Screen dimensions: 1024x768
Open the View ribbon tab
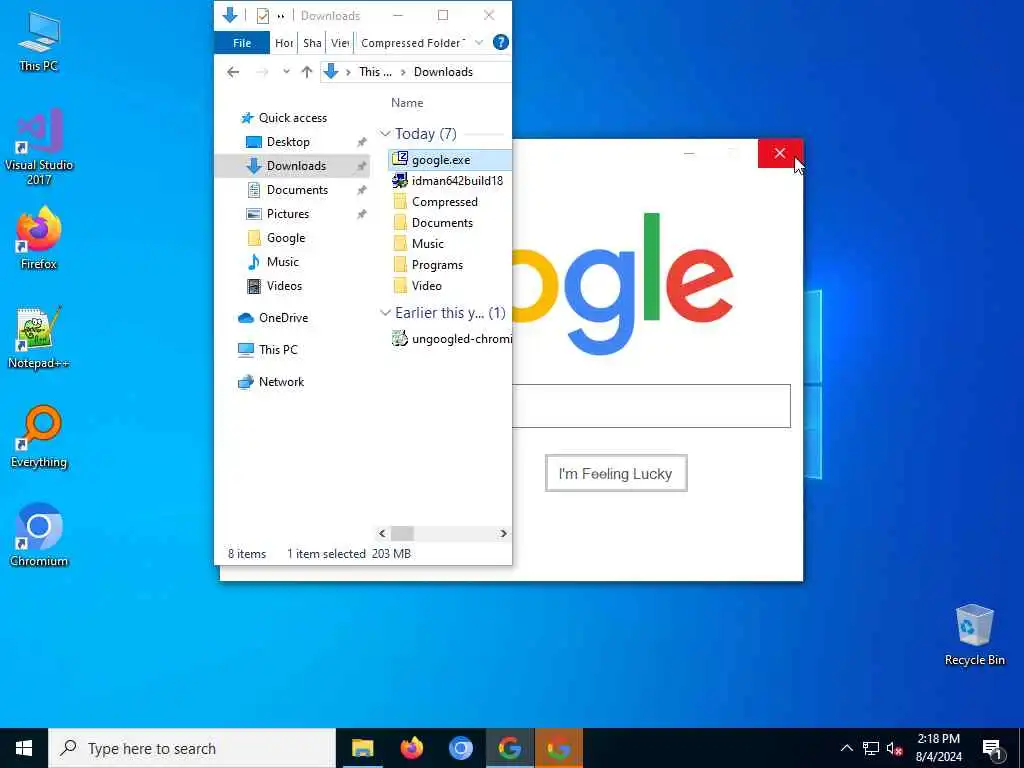340,42
